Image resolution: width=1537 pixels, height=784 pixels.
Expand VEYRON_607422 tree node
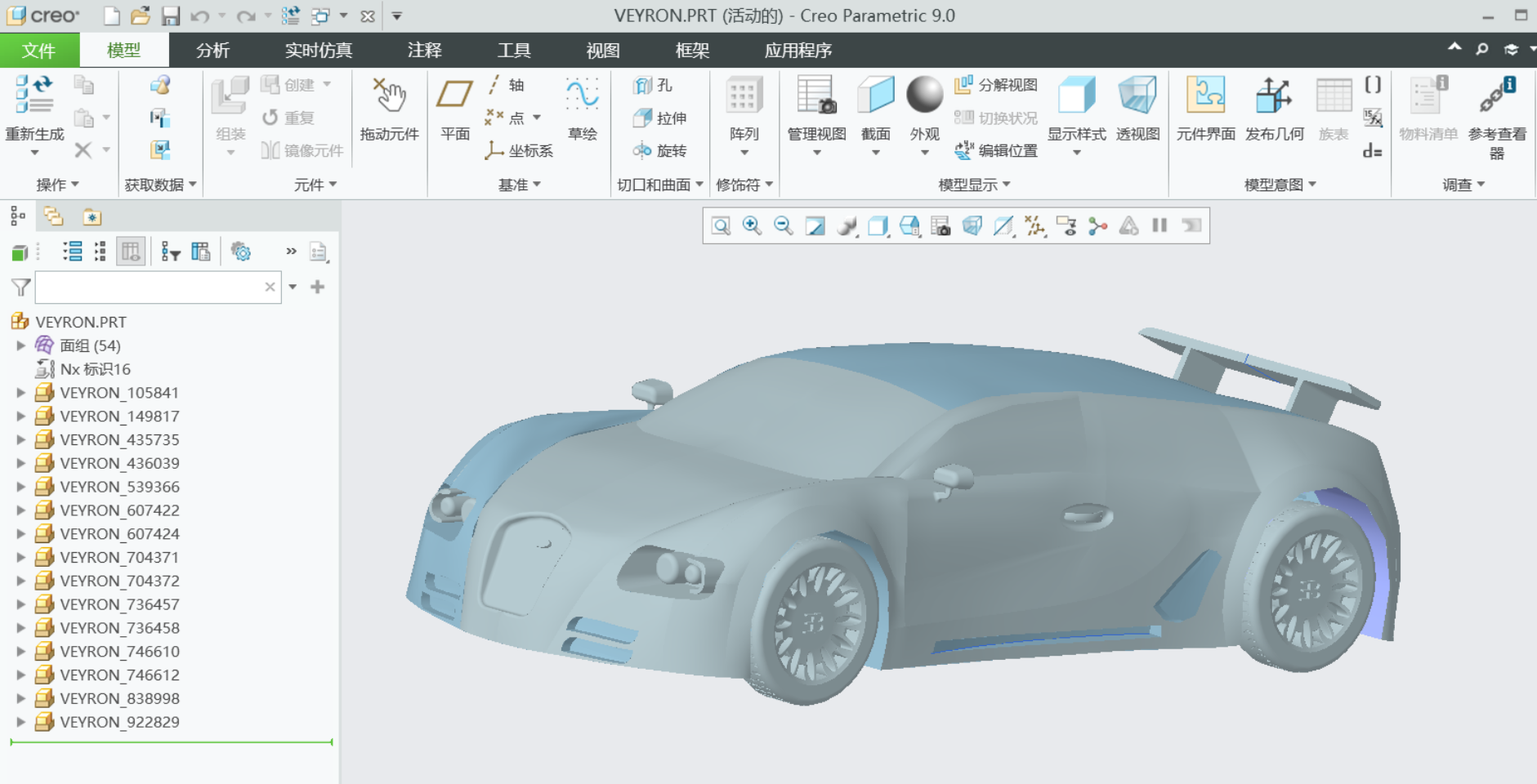pos(21,510)
